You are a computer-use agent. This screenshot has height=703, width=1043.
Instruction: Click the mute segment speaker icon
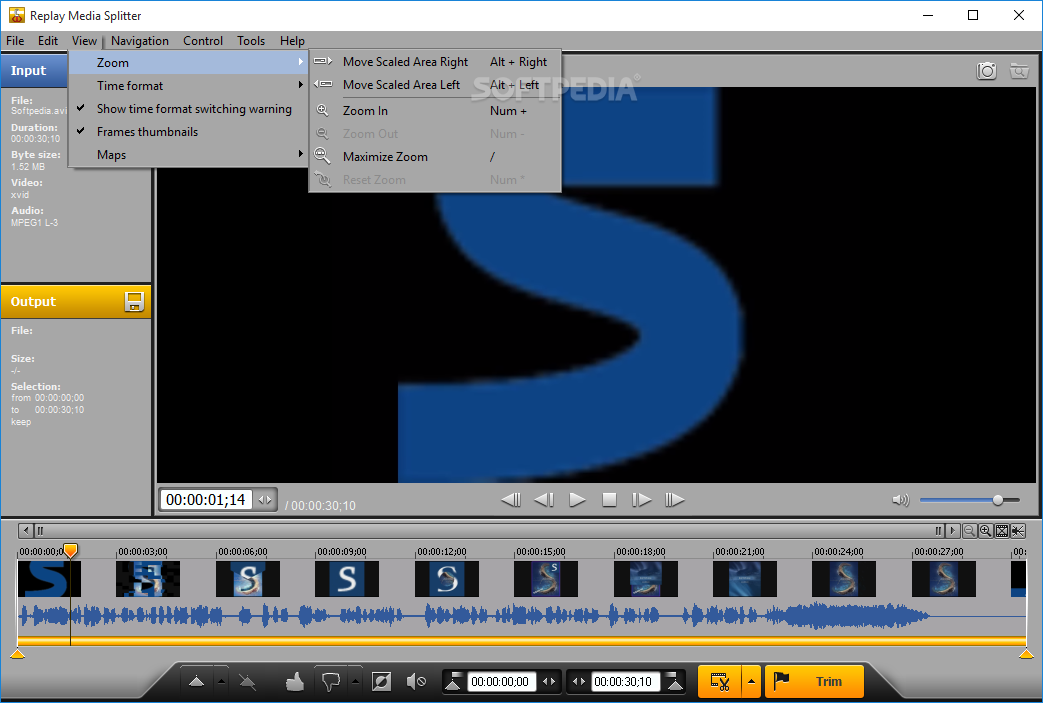416,681
